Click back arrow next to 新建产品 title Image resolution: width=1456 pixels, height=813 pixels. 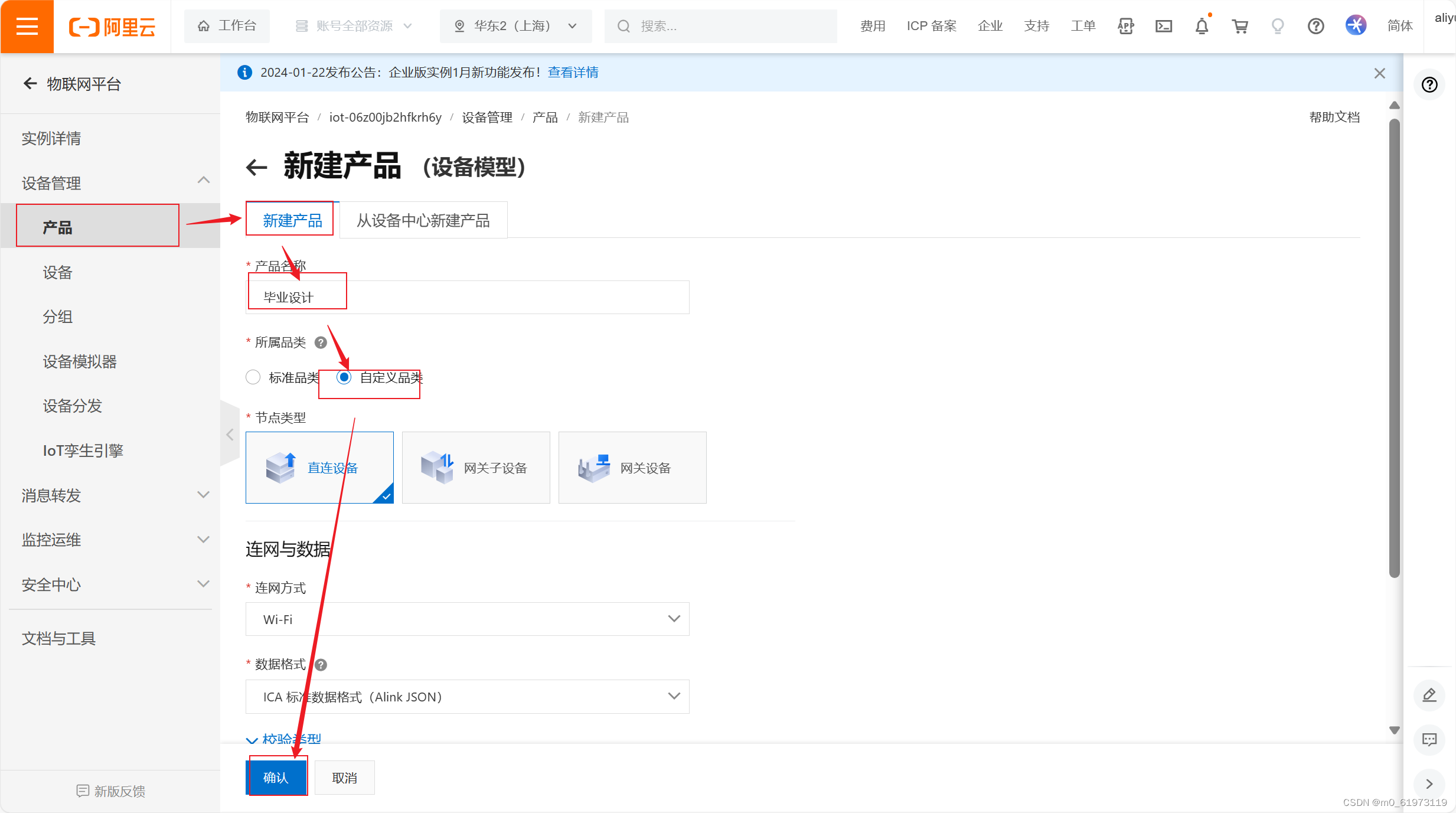point(257,168)
